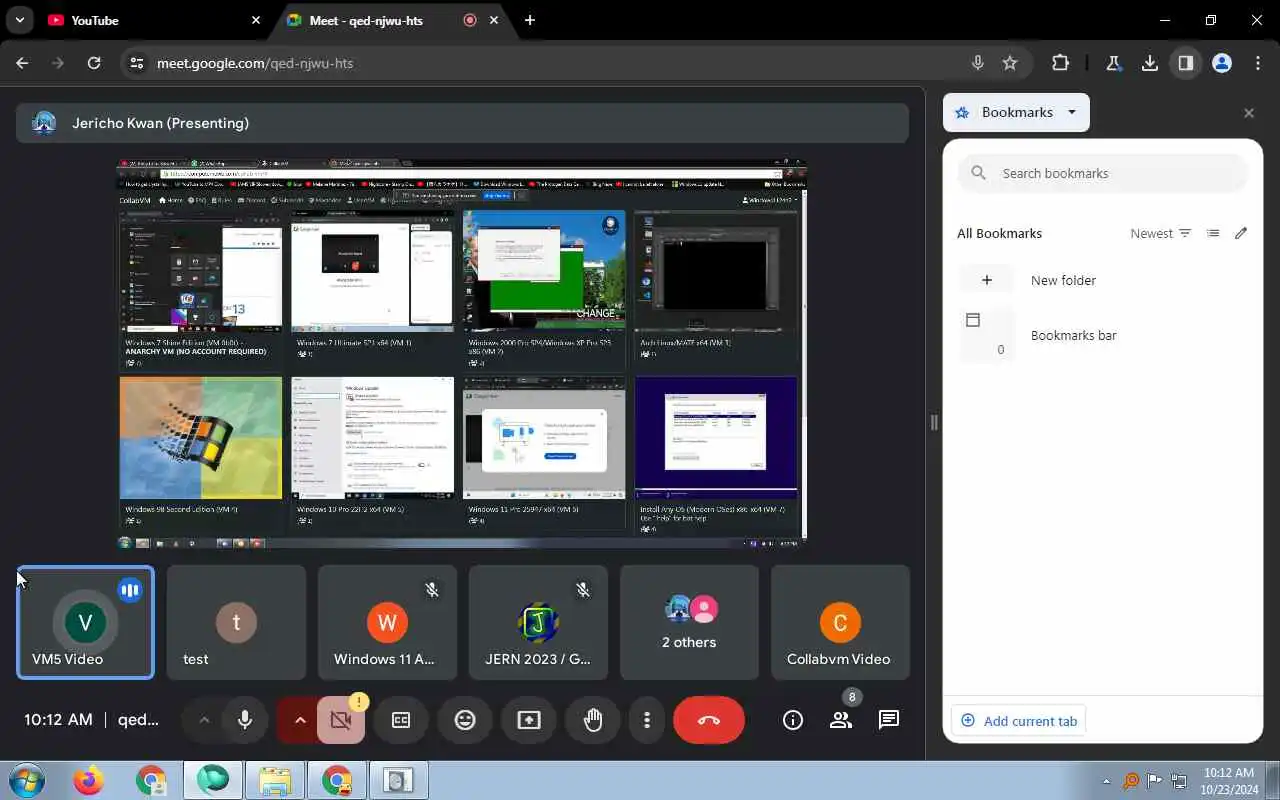This screenshot has height=800, width=1280.
Task: Open chat with everyone icon
Action: coord(889,720)
